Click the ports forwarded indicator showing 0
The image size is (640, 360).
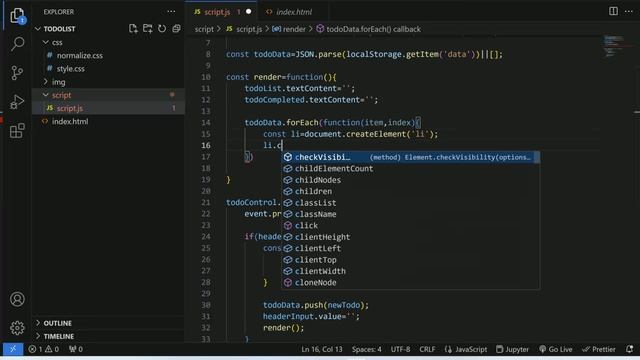coord(76,349)
